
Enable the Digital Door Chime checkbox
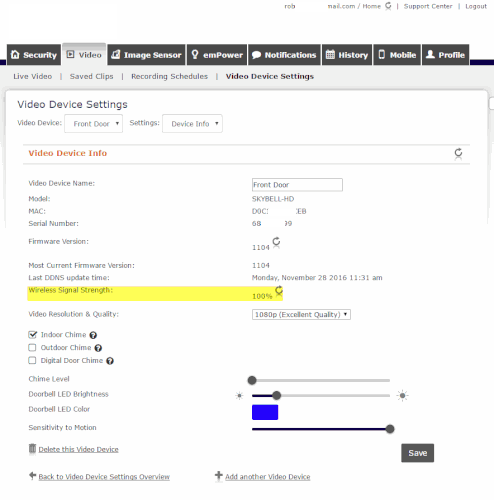pyautogui.click(x=32, y=360)
